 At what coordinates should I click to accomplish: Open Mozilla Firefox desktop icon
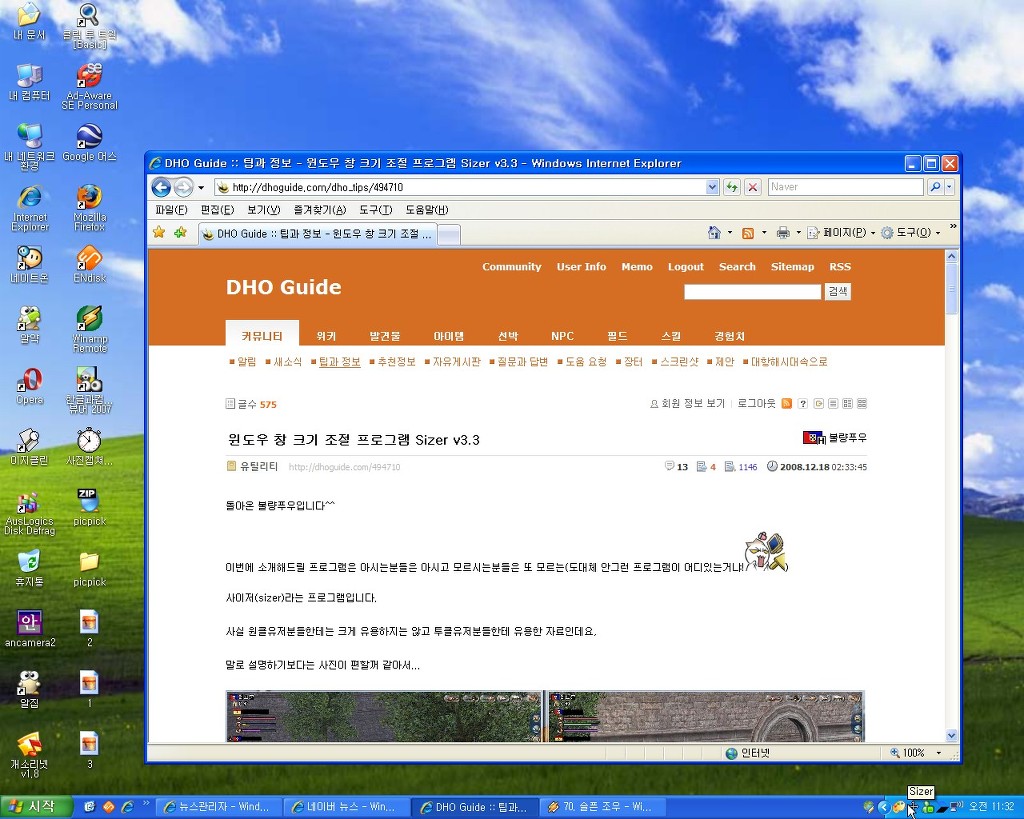pos(89,208)
